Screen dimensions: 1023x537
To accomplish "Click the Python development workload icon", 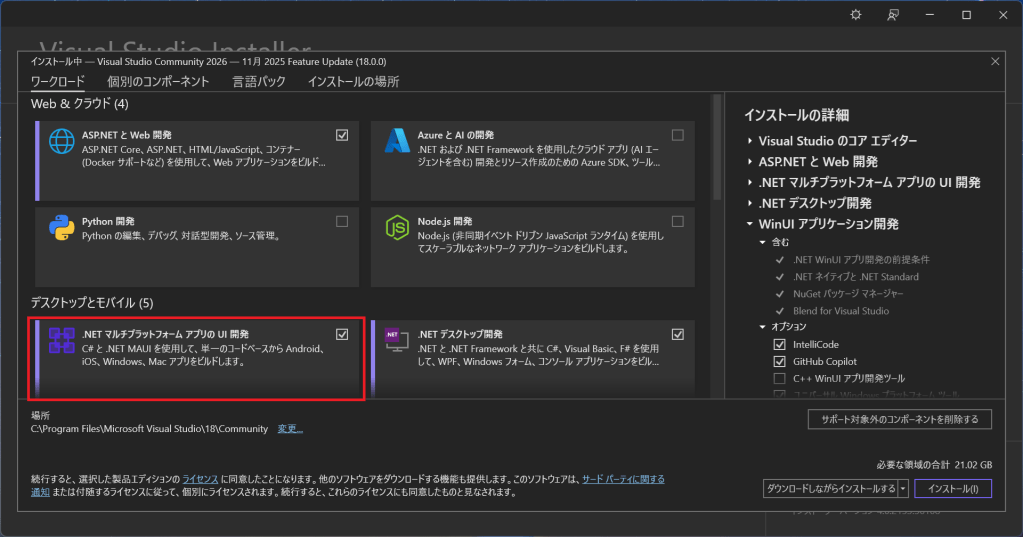I will click(x=63, y=228).
